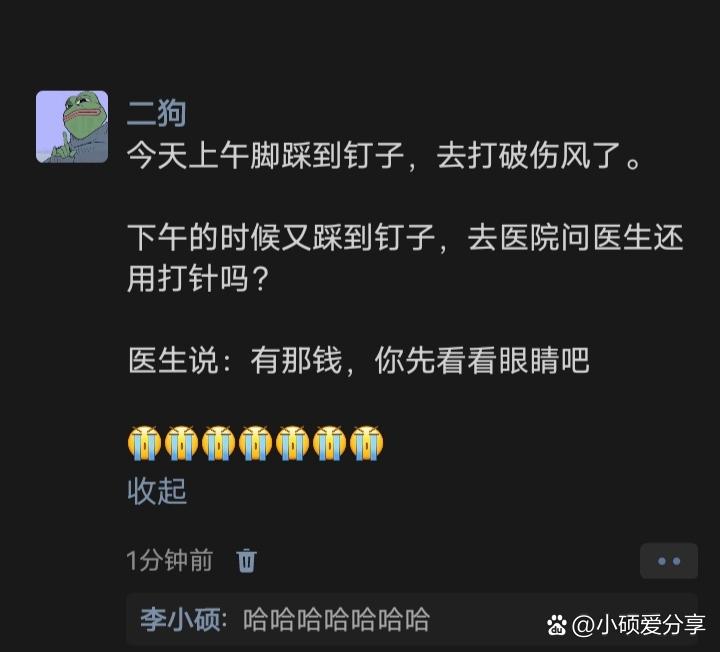720x652 pixels.
Task: Select the 哈哈哈哈哈哈哈 comment text
Action: 336,619
